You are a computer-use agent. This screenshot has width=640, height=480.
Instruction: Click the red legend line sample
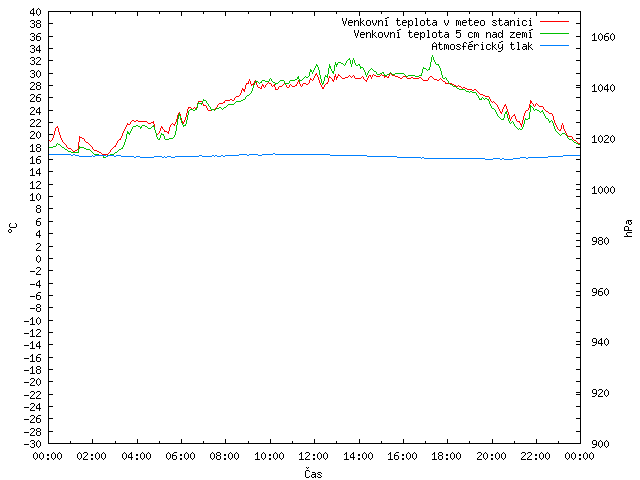coord(554,22)
